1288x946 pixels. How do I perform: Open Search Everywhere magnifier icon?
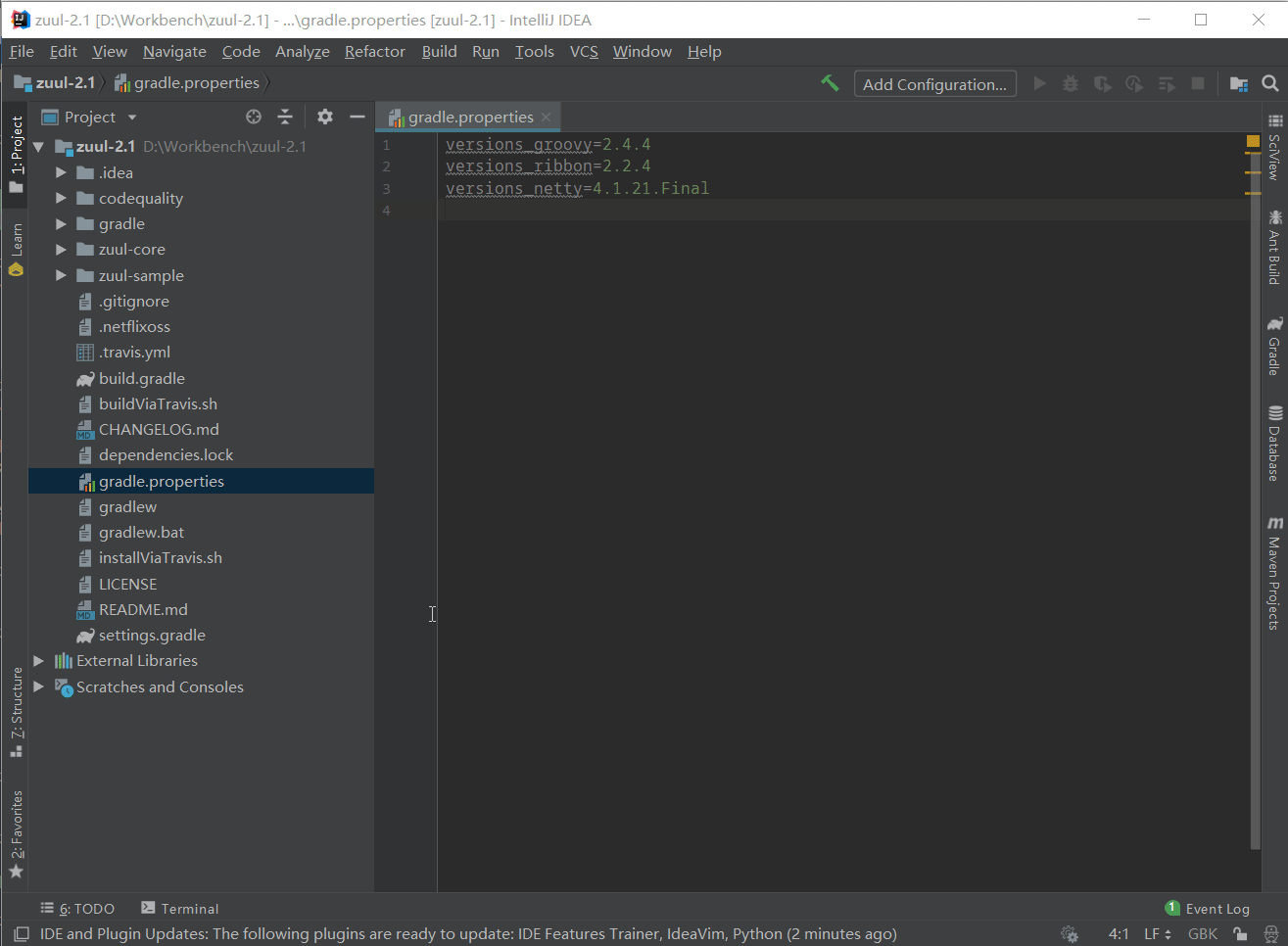(x=1270, y=84)
